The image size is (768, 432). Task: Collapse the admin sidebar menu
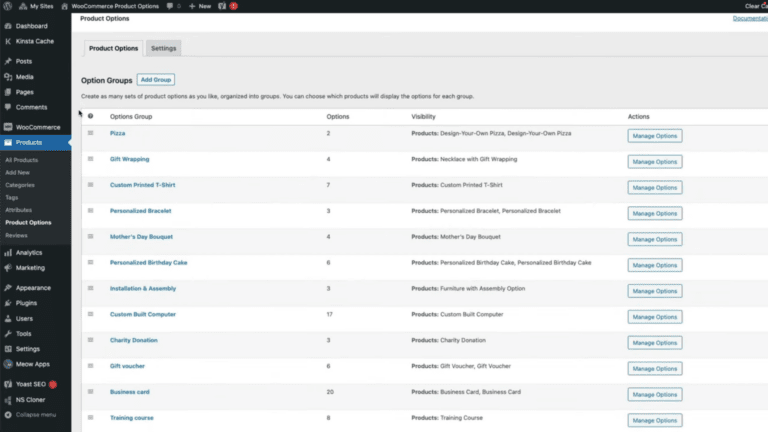click(34, 414)
